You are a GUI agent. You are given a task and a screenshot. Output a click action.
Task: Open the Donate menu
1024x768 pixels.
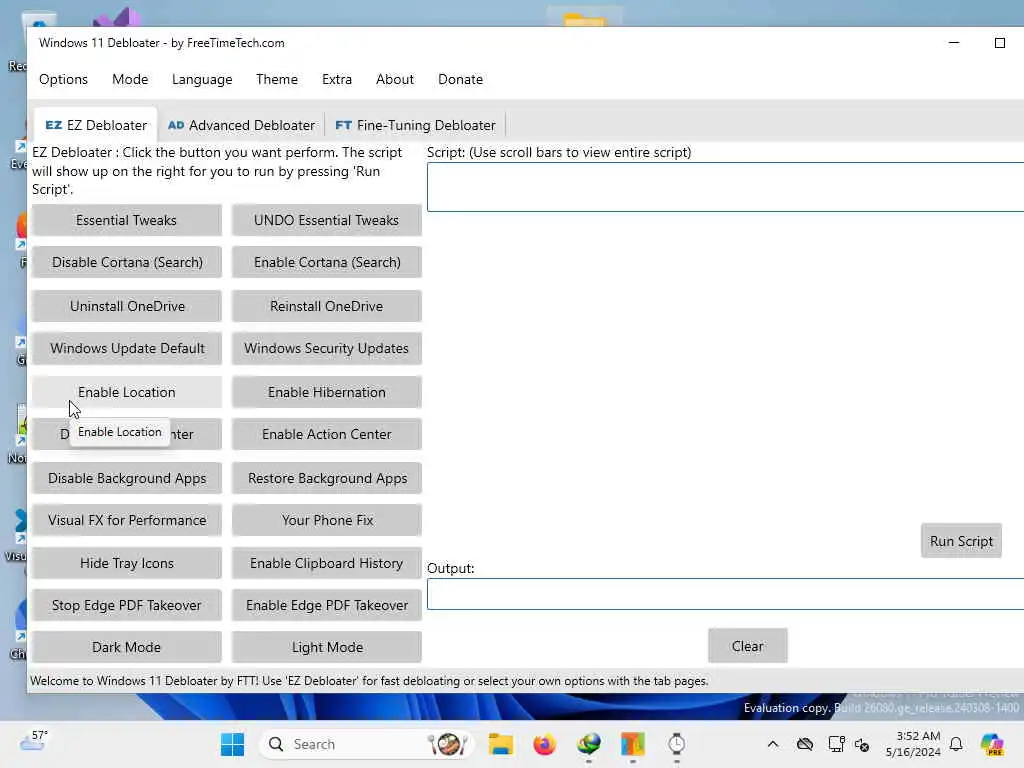[x=460, y=80]
